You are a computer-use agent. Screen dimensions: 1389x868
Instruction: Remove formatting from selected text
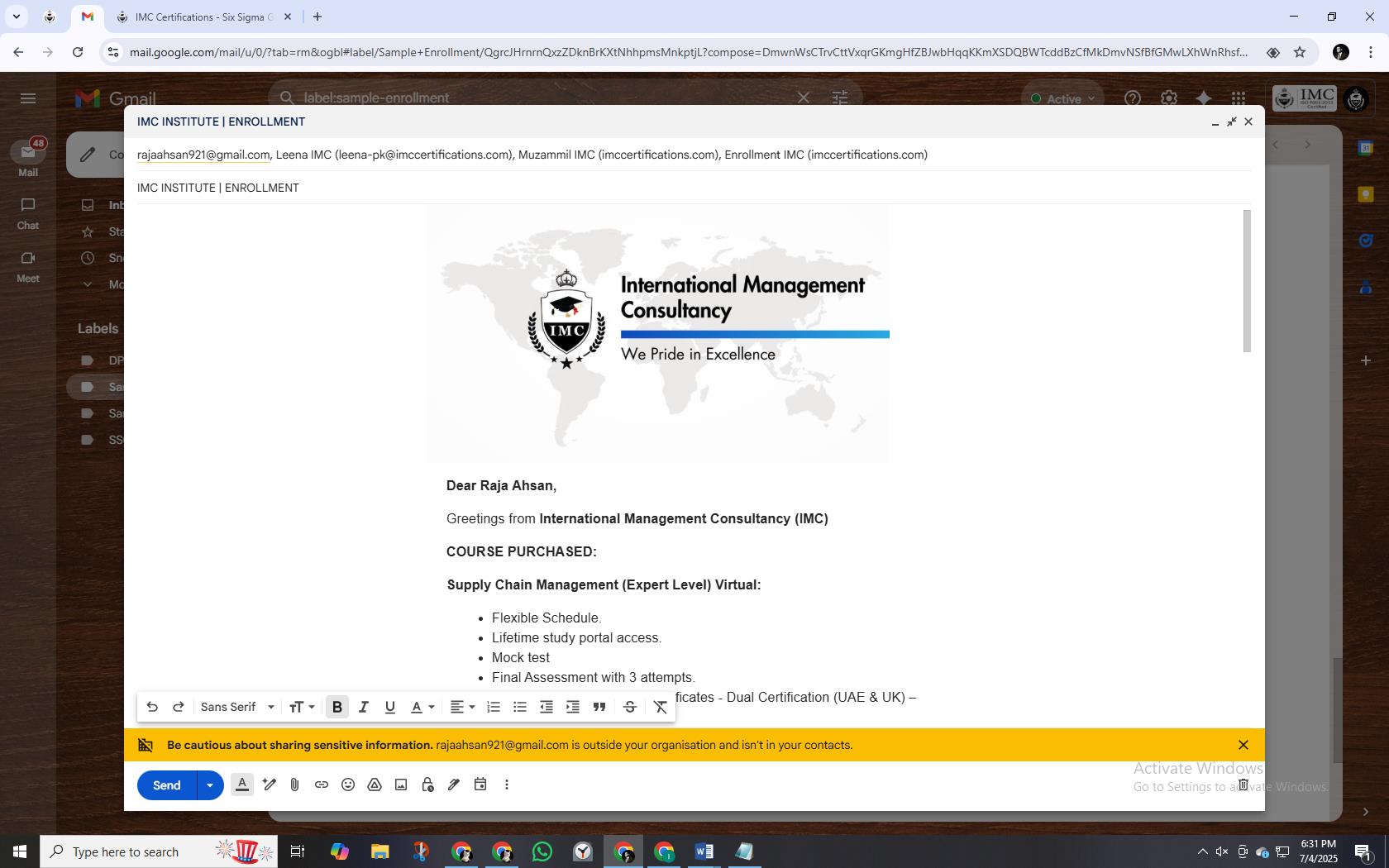point(661,707)
